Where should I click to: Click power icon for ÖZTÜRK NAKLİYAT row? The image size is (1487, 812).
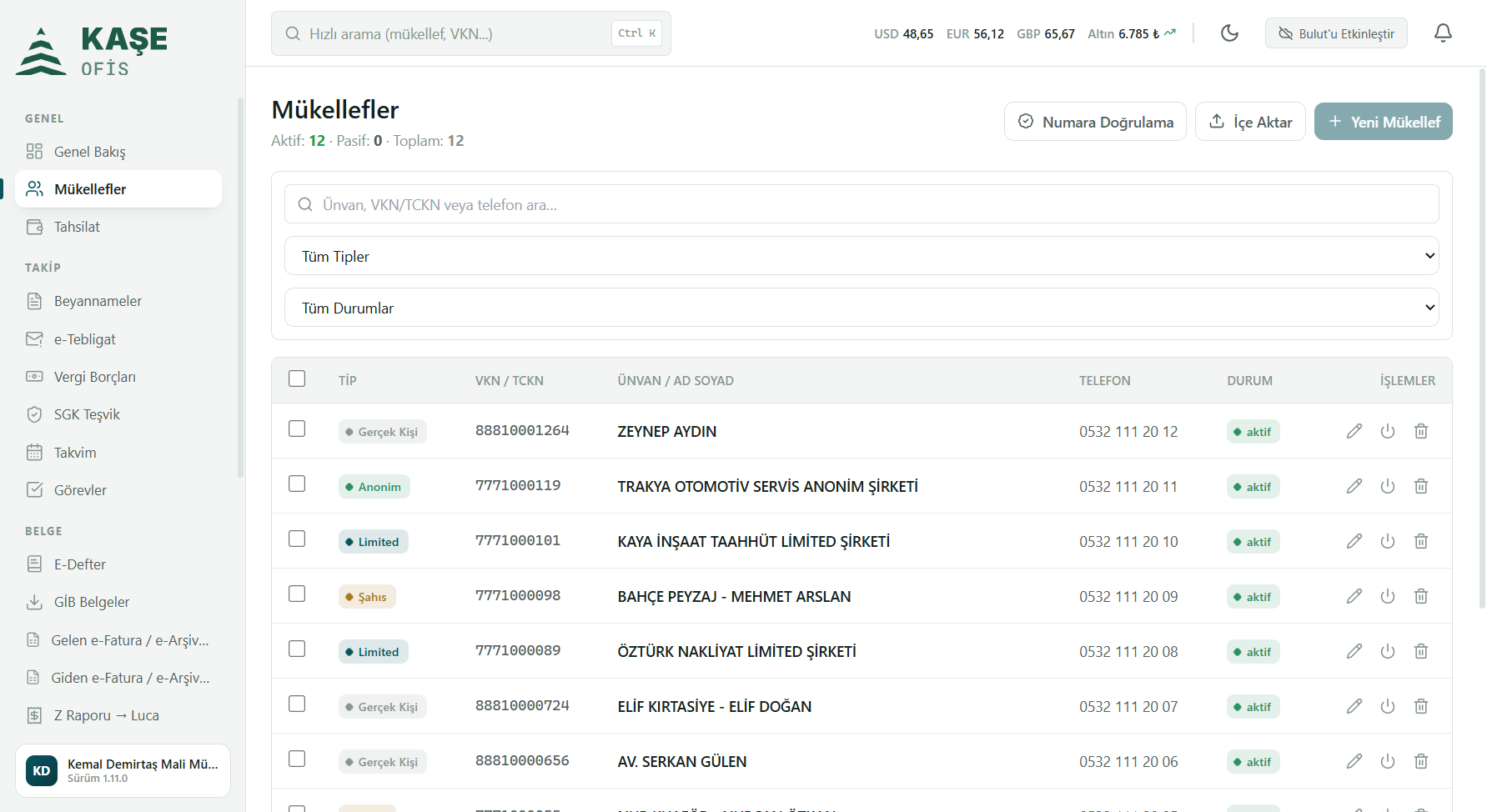(x=1388, y=651)
